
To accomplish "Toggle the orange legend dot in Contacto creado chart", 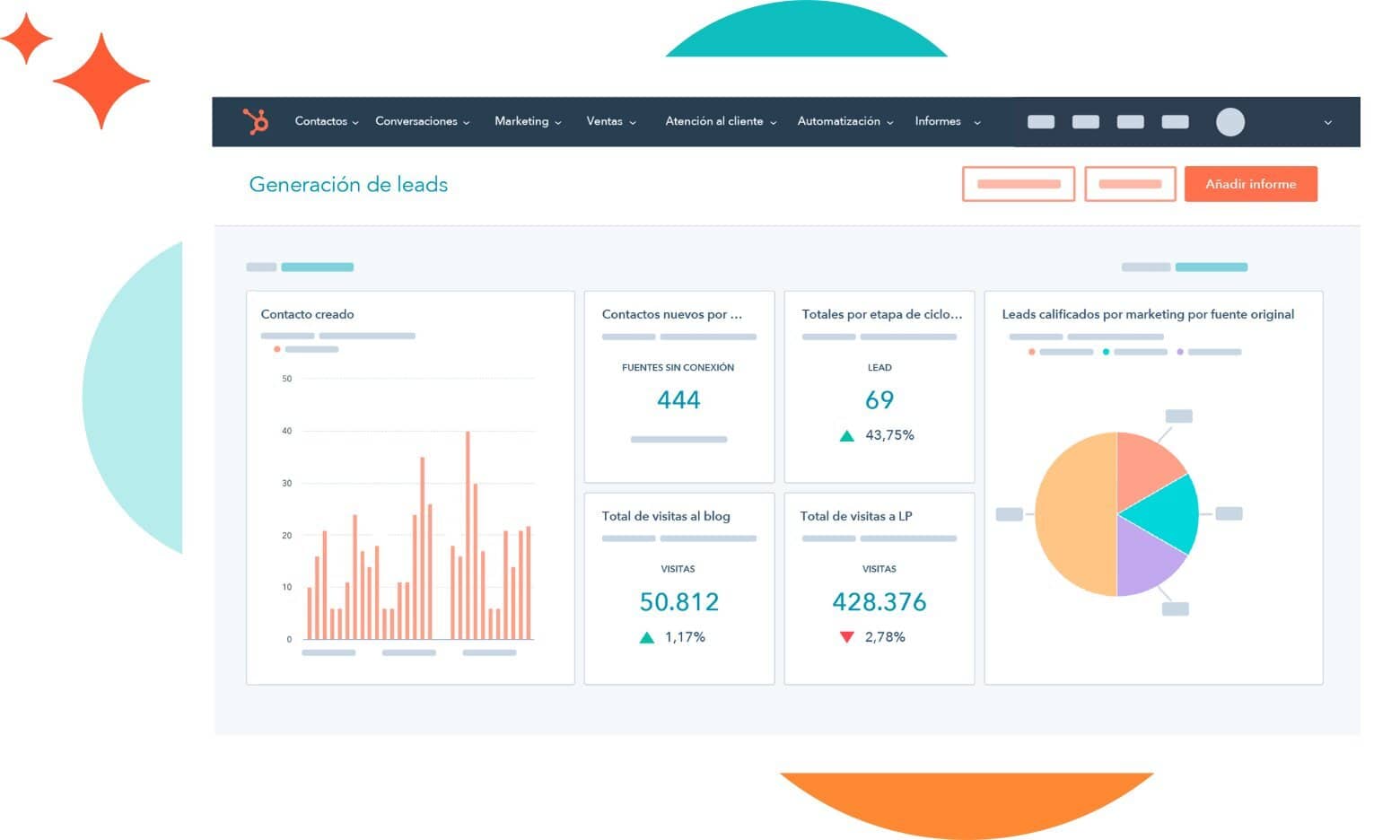I will click(x=277, y=349).
